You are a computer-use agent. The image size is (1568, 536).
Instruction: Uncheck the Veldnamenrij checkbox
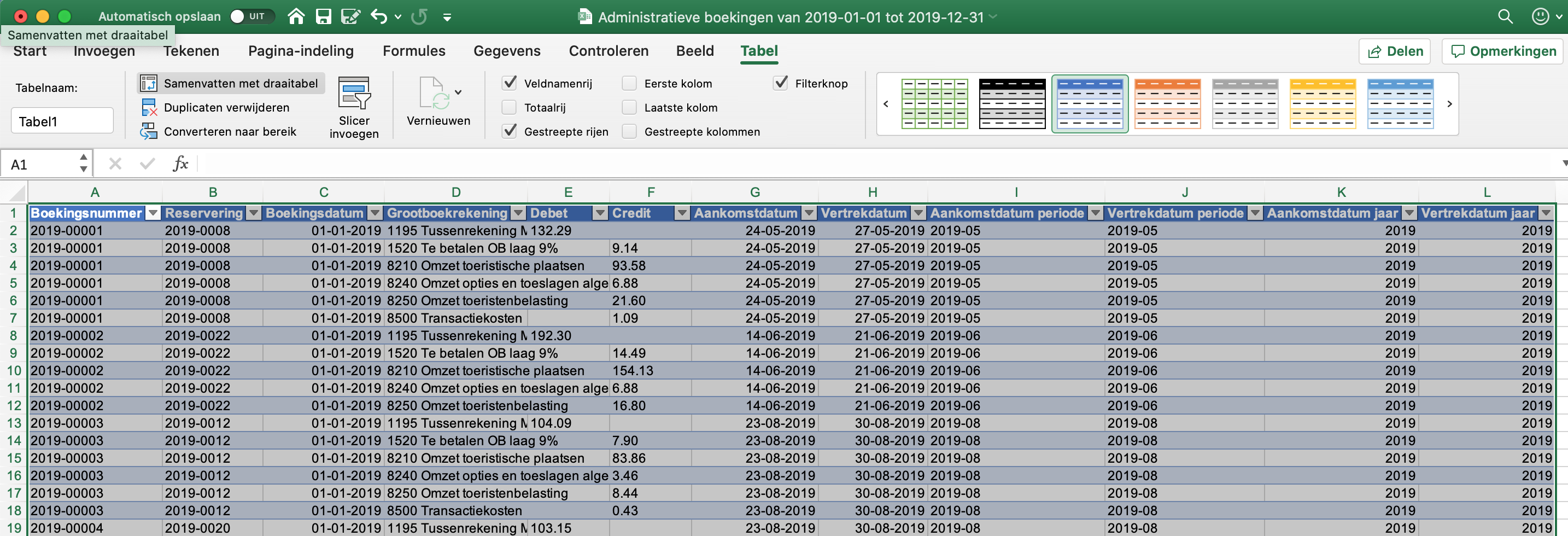click(510, 83)
